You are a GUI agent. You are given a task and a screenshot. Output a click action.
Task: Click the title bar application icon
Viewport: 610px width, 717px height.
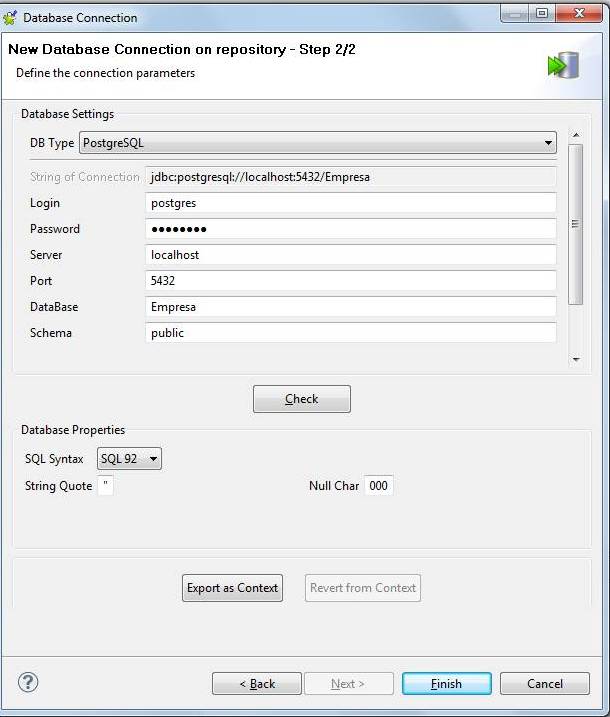tap(11, 17)
